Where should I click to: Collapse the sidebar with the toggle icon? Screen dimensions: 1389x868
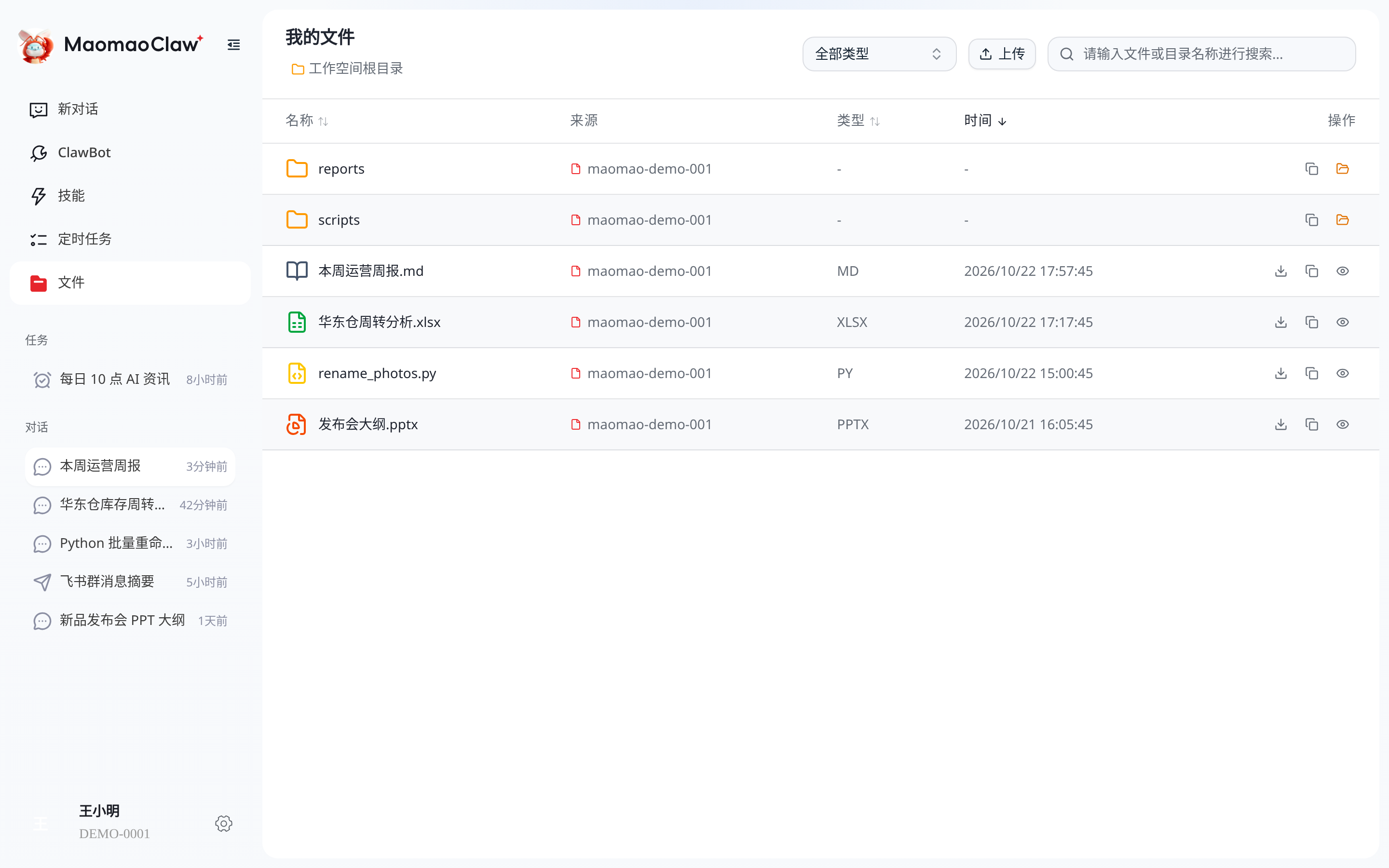tap(233, 45)
